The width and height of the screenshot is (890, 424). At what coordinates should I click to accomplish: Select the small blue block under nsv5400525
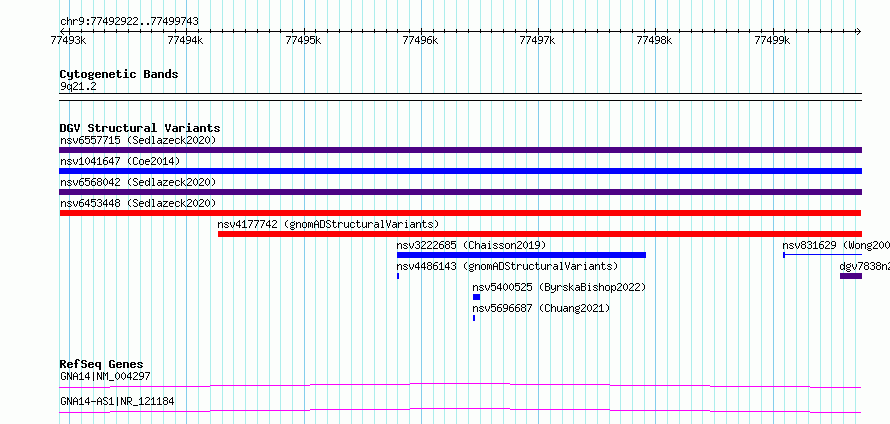coord(476,297)
